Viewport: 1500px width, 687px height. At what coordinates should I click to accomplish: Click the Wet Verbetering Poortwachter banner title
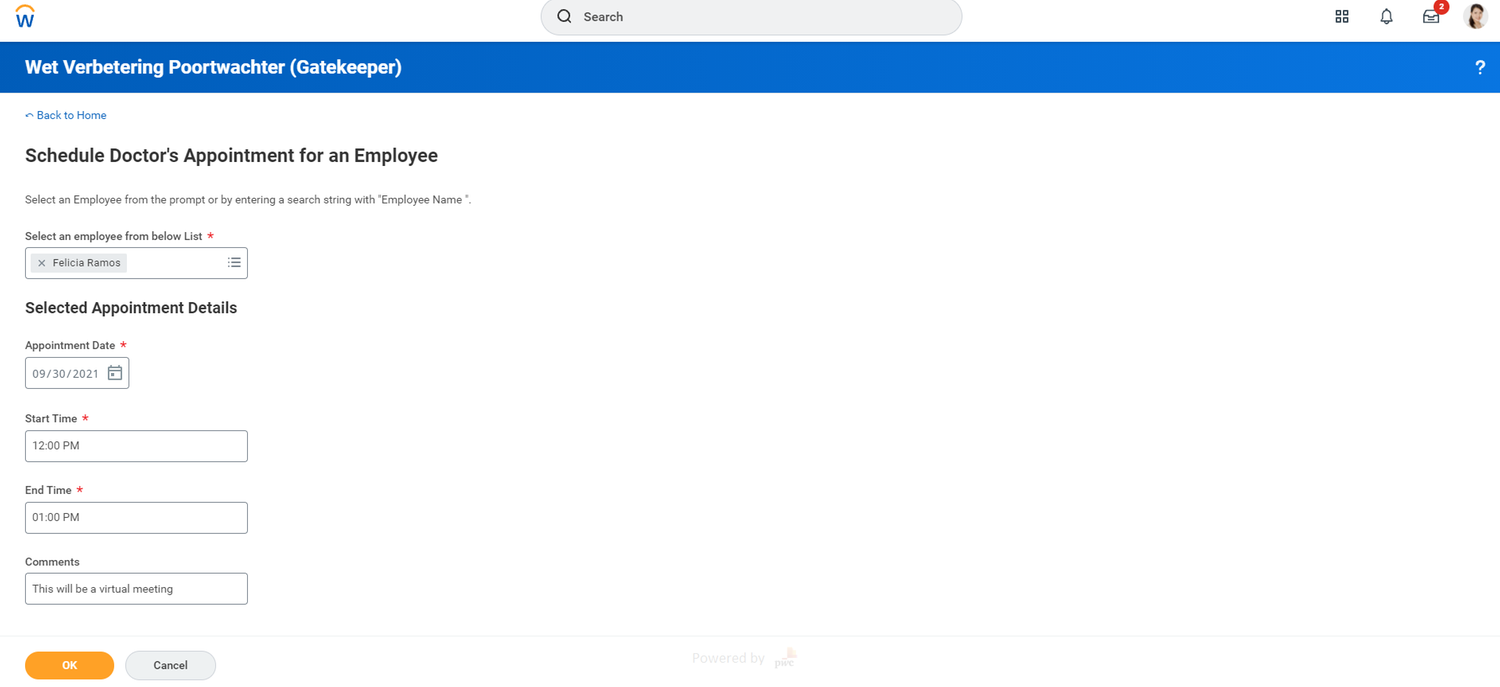pyautogui.click(x=213, y=67)
